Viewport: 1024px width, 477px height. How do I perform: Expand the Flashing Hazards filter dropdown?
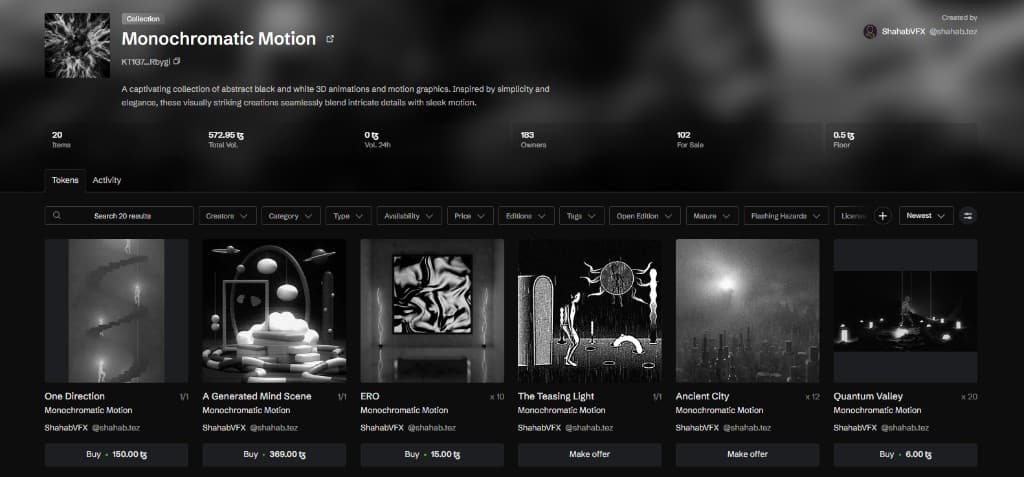[x=786, y=216]
